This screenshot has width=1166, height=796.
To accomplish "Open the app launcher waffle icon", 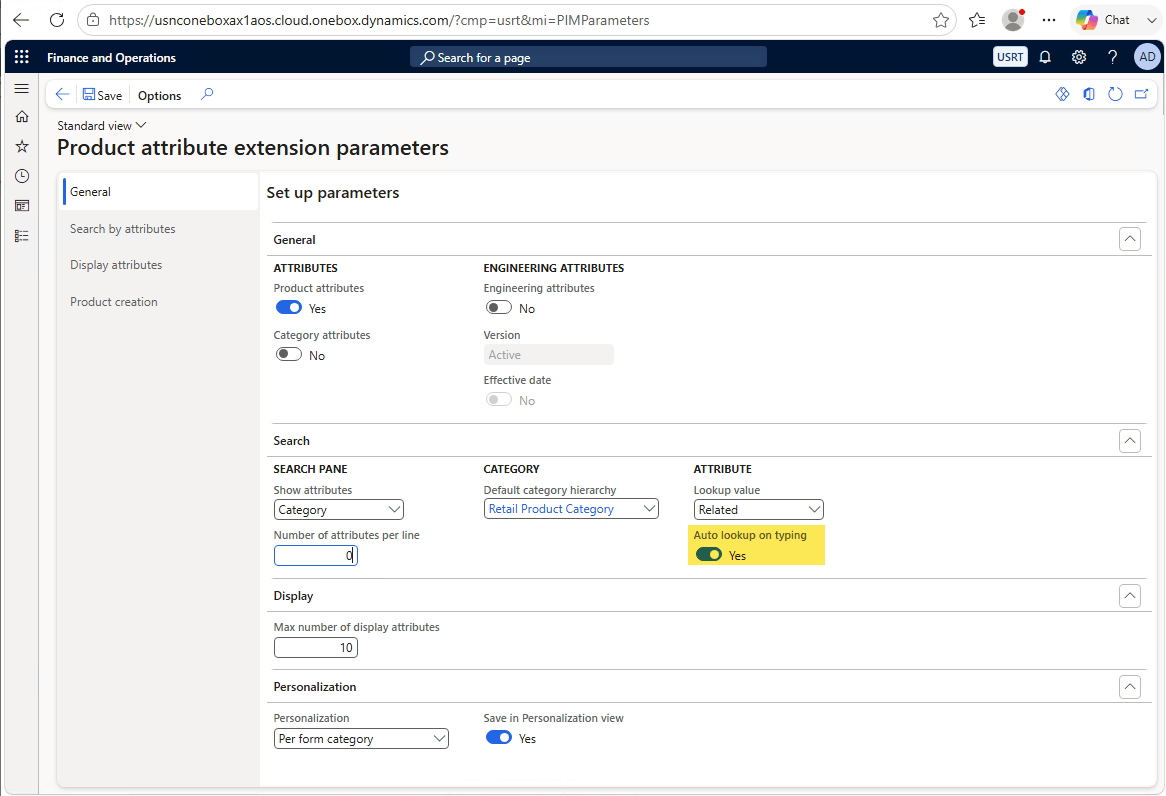I will (22, 57).
